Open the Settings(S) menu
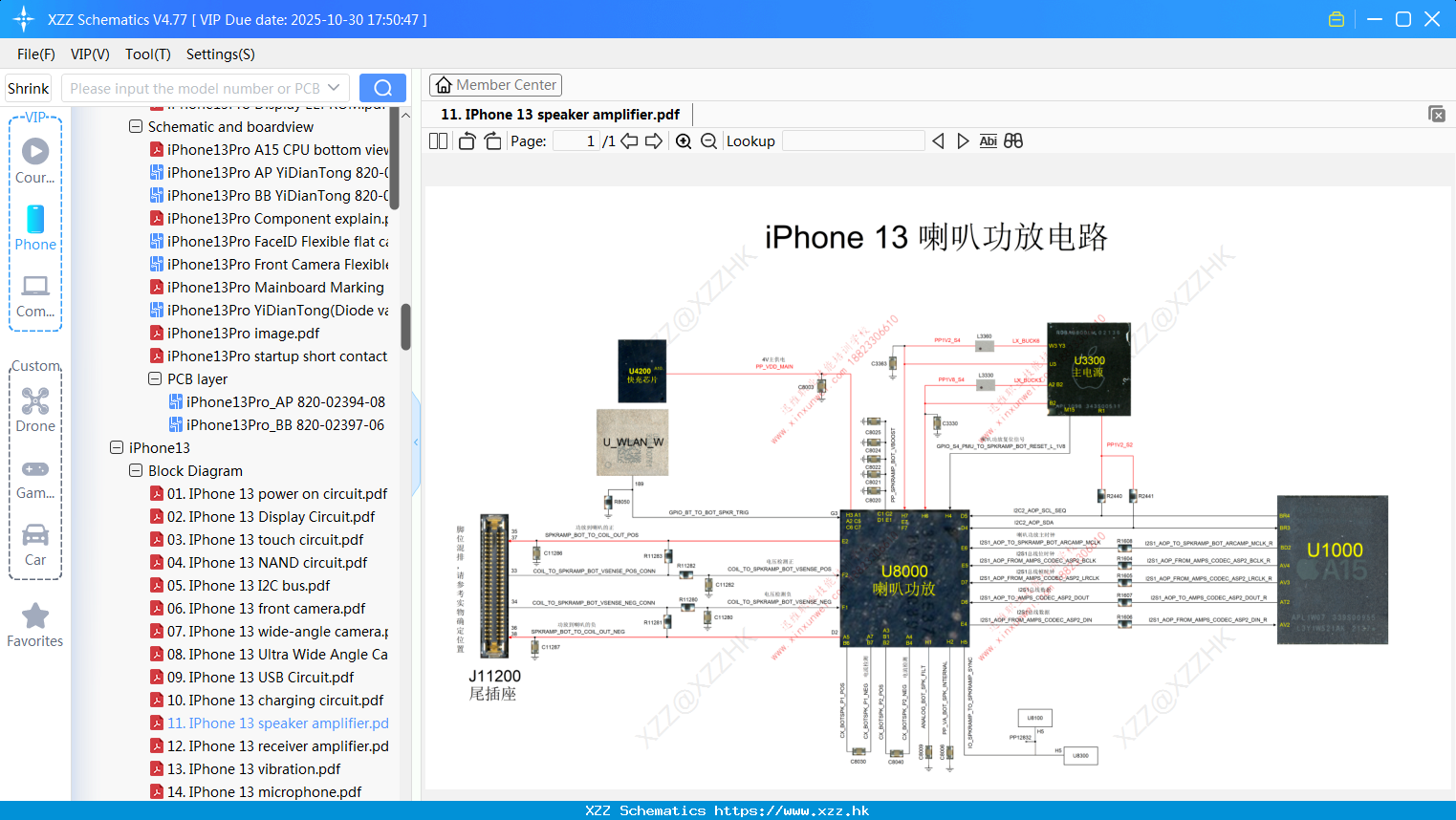Viewport: 1456px width, 820px height. (x=221, y=54)
